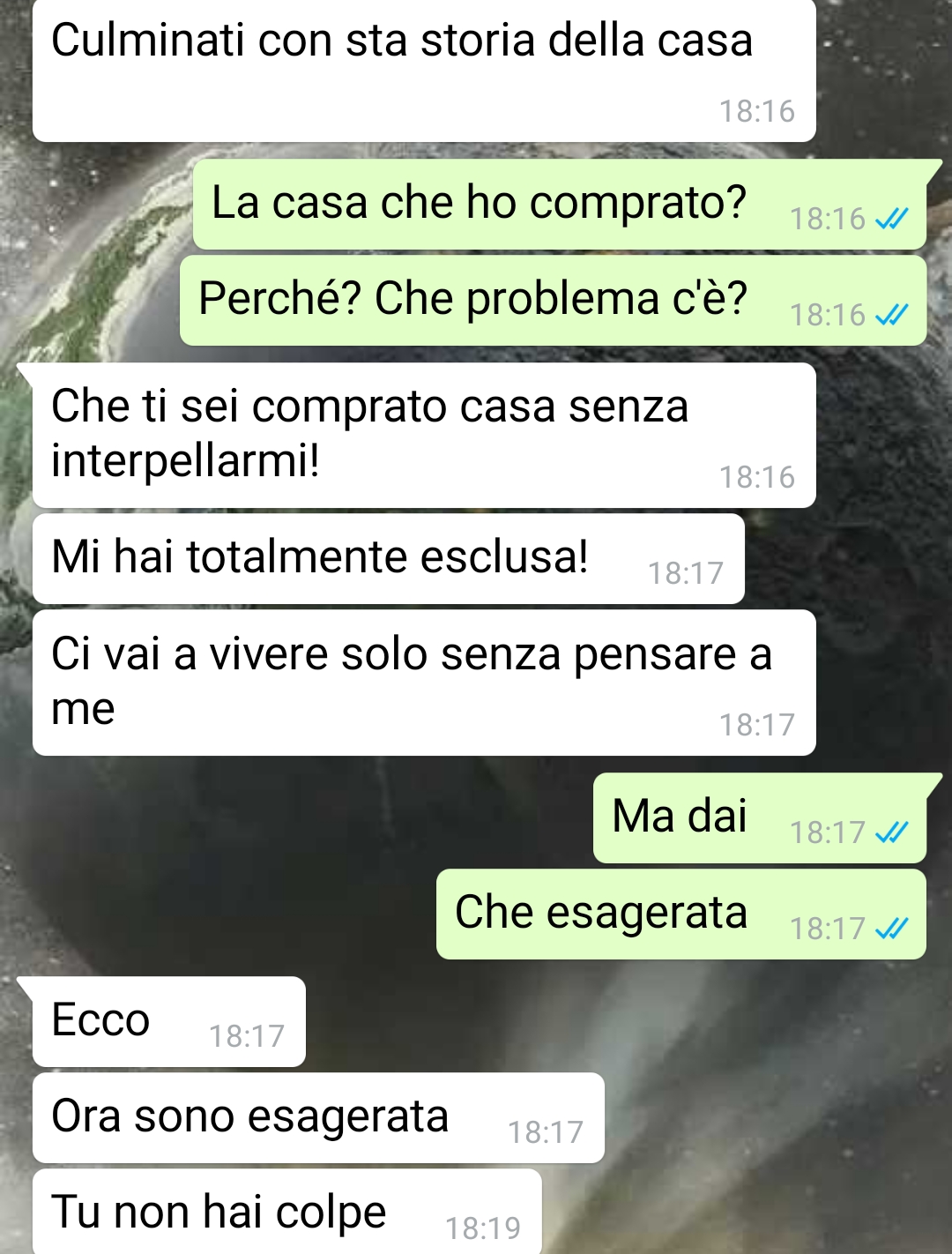Tap the 'Ma dai' sent message
952x1254 pixels.
pyautogui.click(x=760, y=818)
